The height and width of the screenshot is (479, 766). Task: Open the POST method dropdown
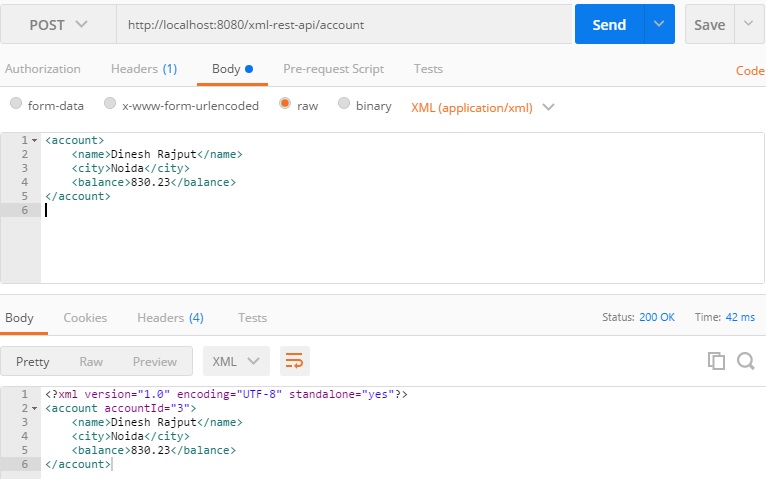pos(58,24)
